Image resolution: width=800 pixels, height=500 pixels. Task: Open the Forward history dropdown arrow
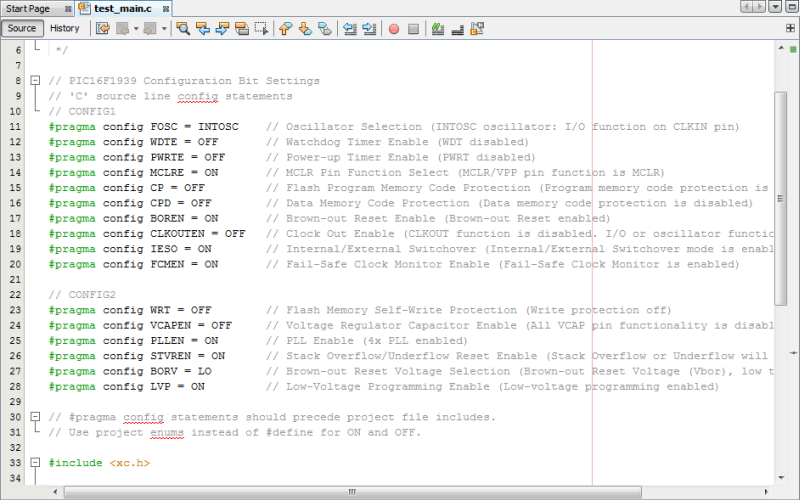click(x=164, y=29)
